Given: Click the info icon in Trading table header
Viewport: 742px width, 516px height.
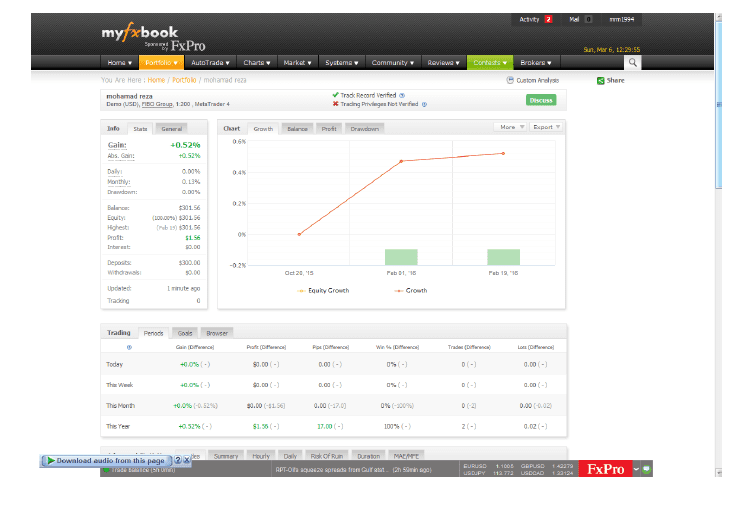Looking at the screenshot, I should click(129, 347).
